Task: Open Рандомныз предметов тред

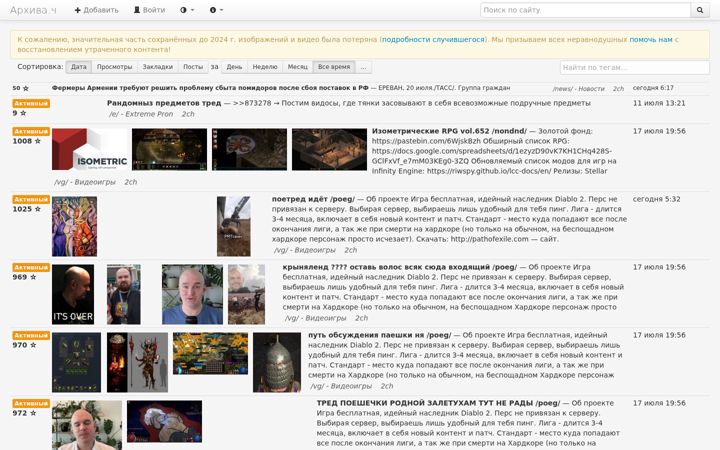Action: coord(164,103)
